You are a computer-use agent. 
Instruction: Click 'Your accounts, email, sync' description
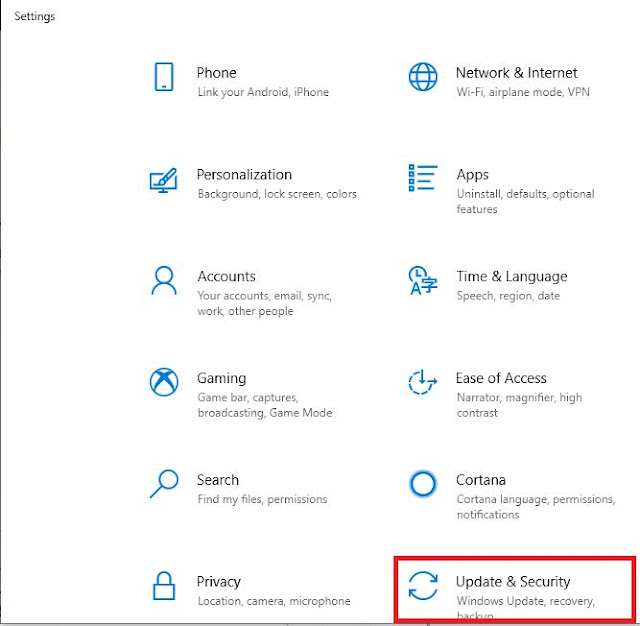264,303
